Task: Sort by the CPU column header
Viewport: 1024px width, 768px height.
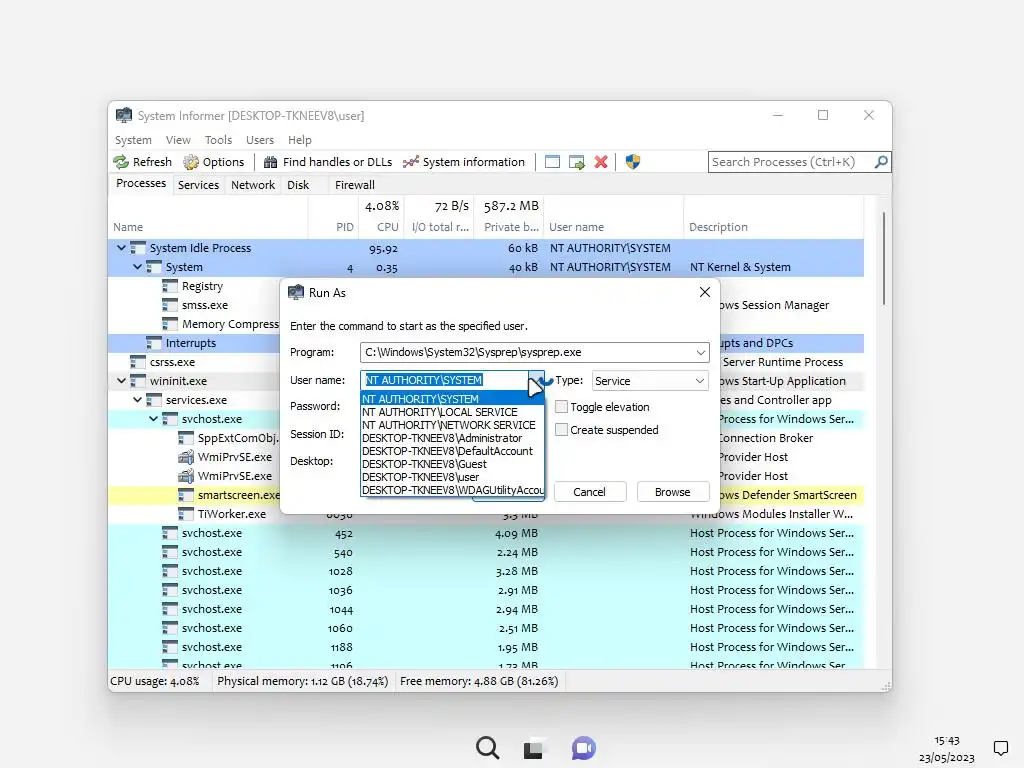Action: click(380, 227)
